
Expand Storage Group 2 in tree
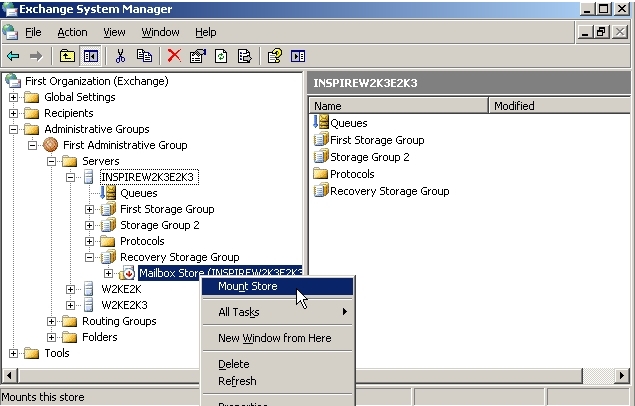89,225
